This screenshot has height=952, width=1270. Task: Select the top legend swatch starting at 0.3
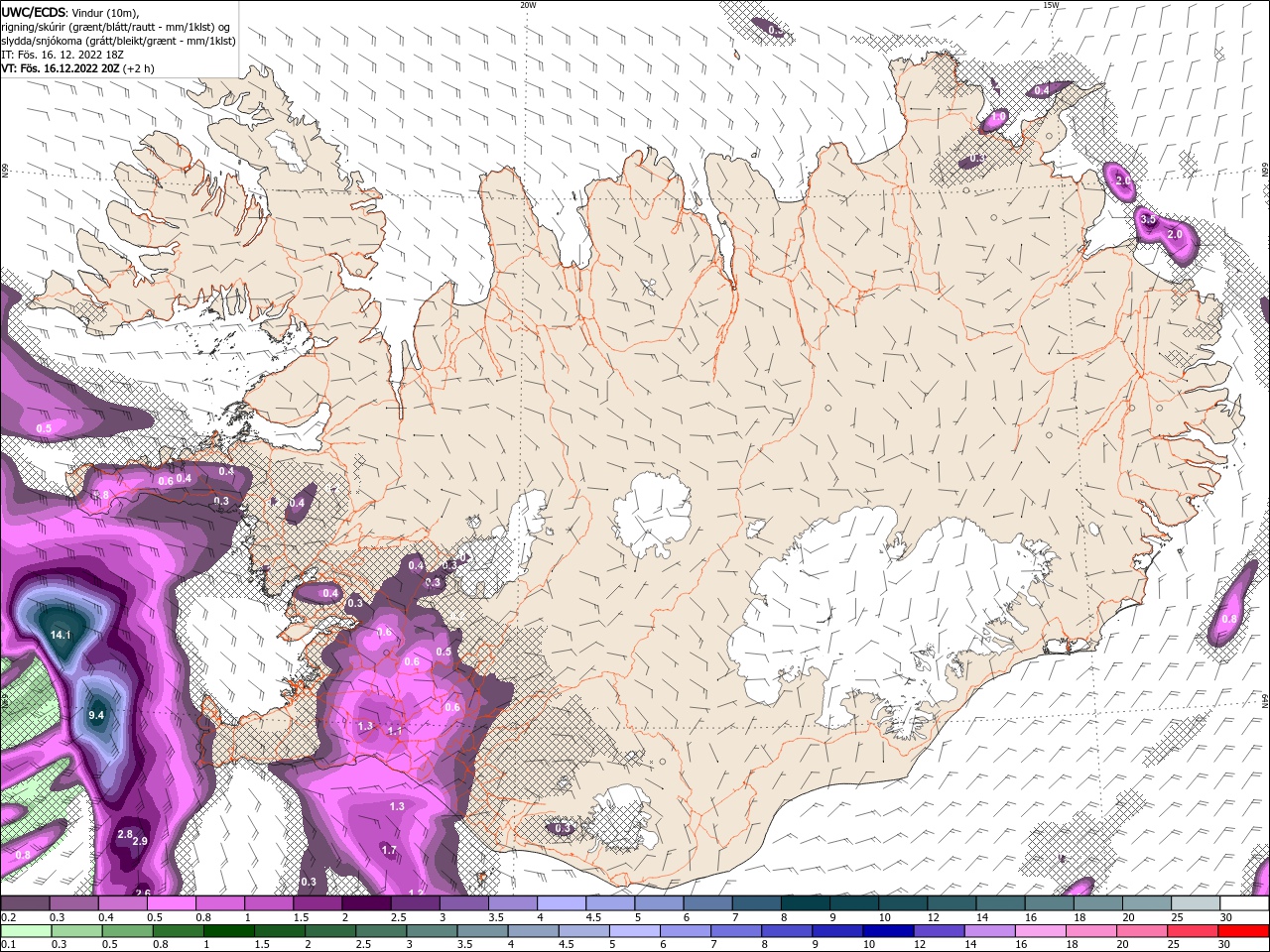pyautogui.click(x=73, y=903)
